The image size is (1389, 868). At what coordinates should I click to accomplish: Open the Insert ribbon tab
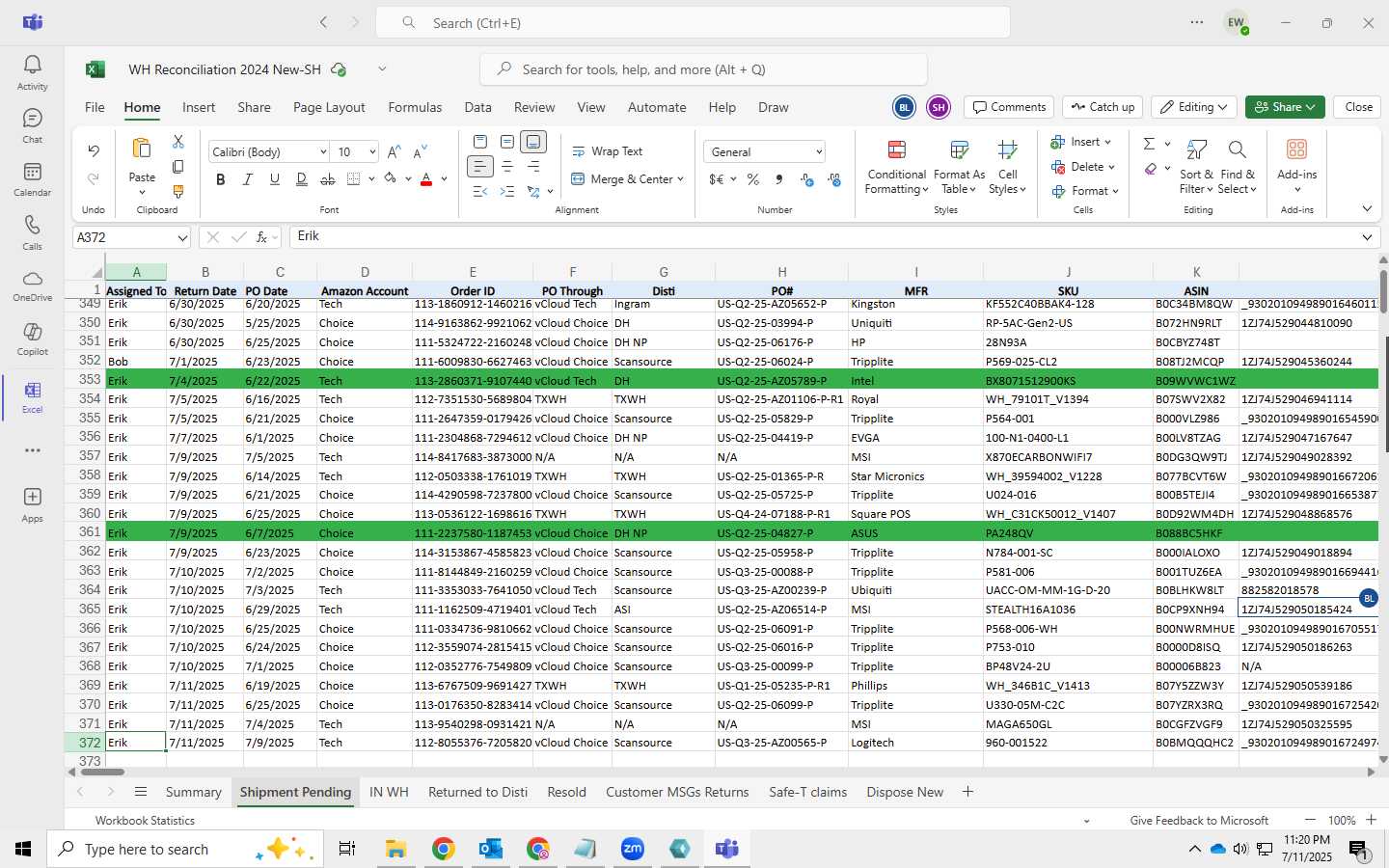tap(199, 107)
